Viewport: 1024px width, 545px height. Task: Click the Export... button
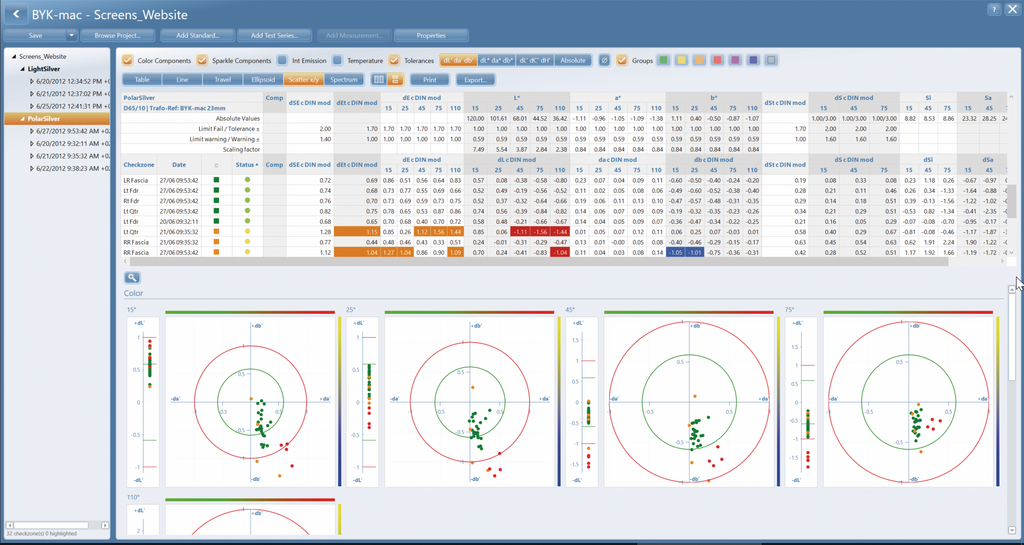pyautogui.click(x=475, y=79)
